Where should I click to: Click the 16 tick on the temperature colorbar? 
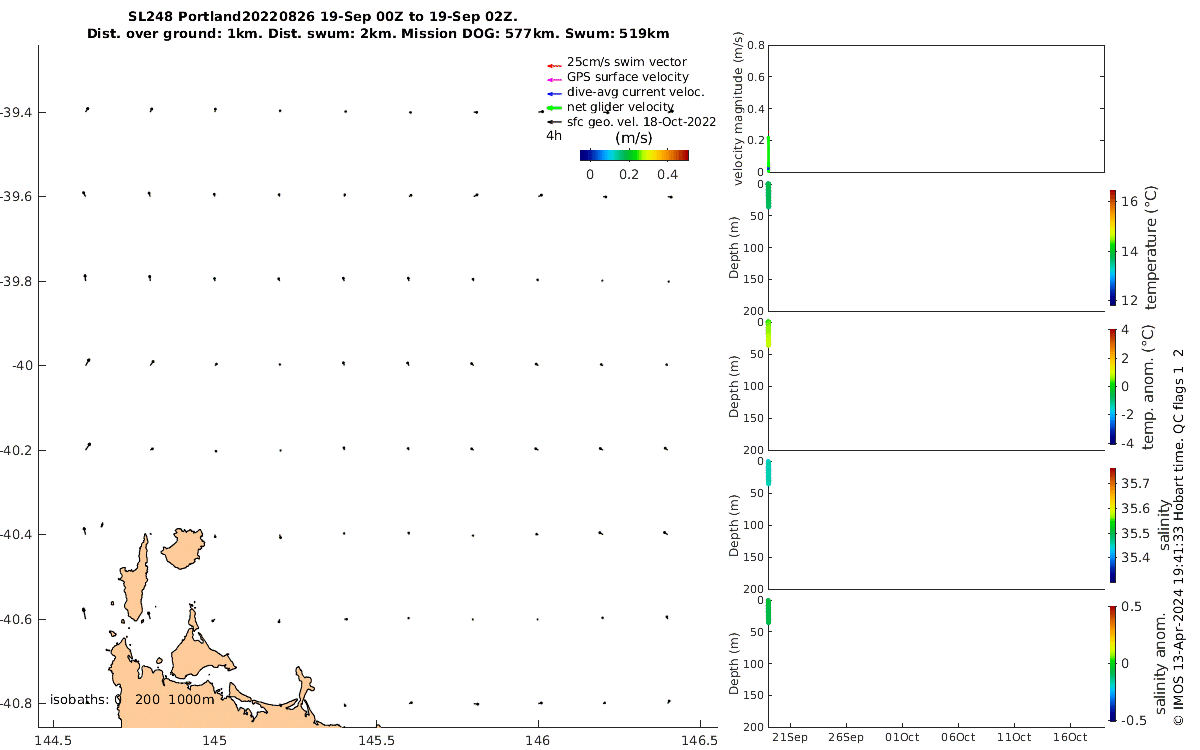click(x=1128, y=201)
